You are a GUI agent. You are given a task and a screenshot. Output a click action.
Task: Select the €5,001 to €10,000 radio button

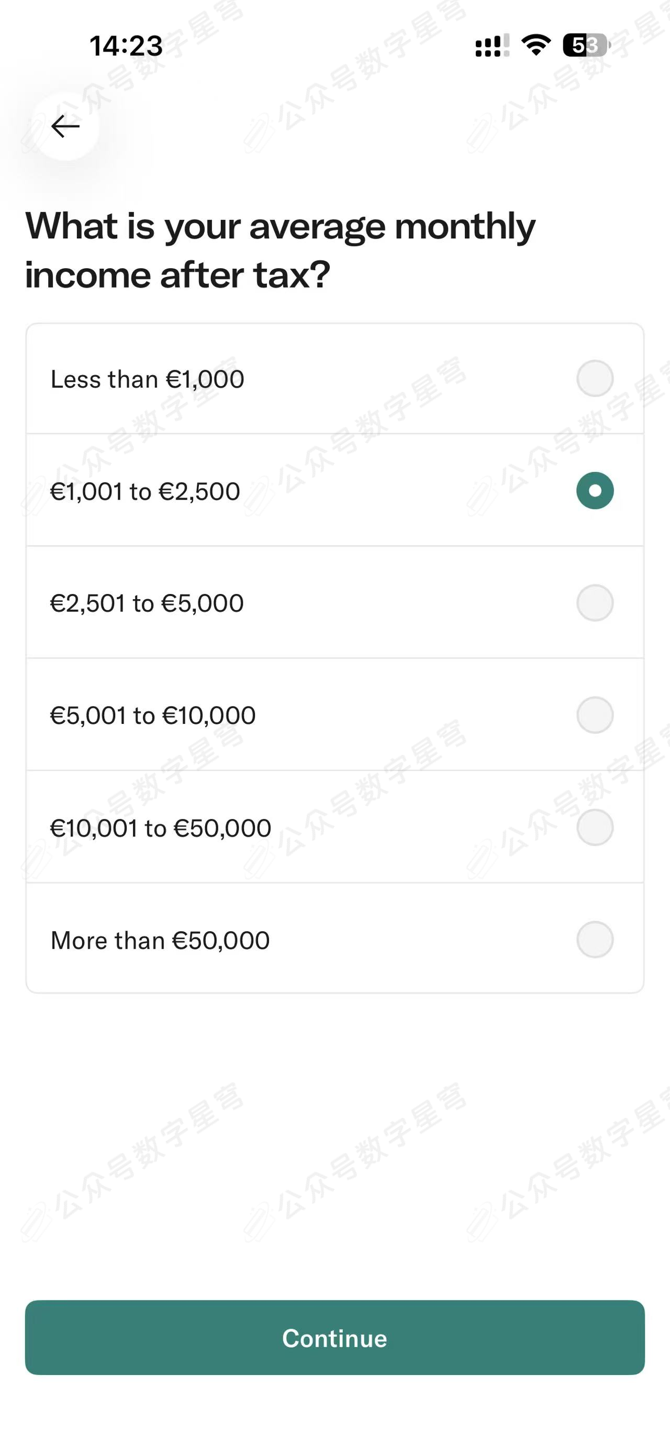coord(594,715)
